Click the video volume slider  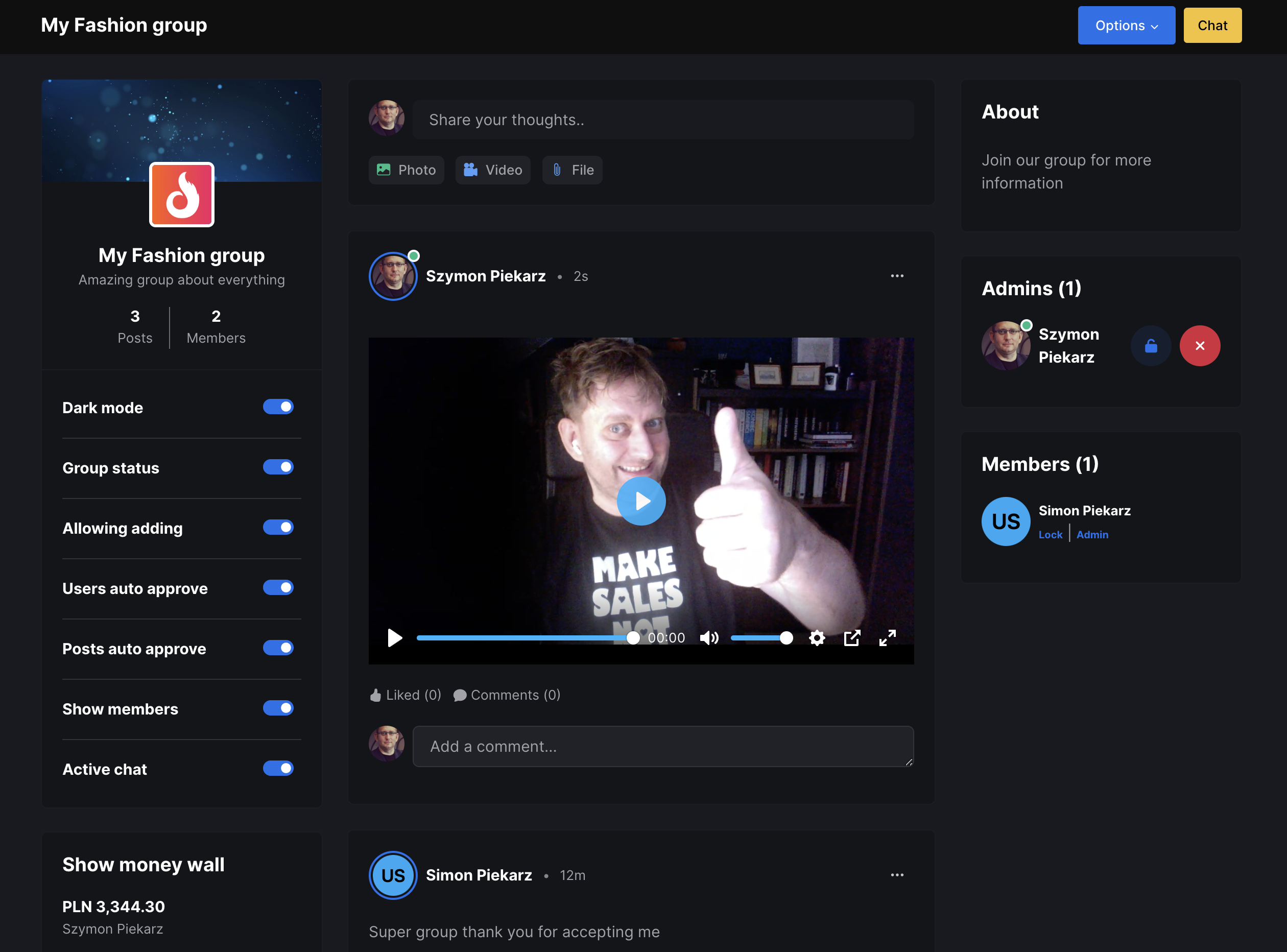point(760,638)
